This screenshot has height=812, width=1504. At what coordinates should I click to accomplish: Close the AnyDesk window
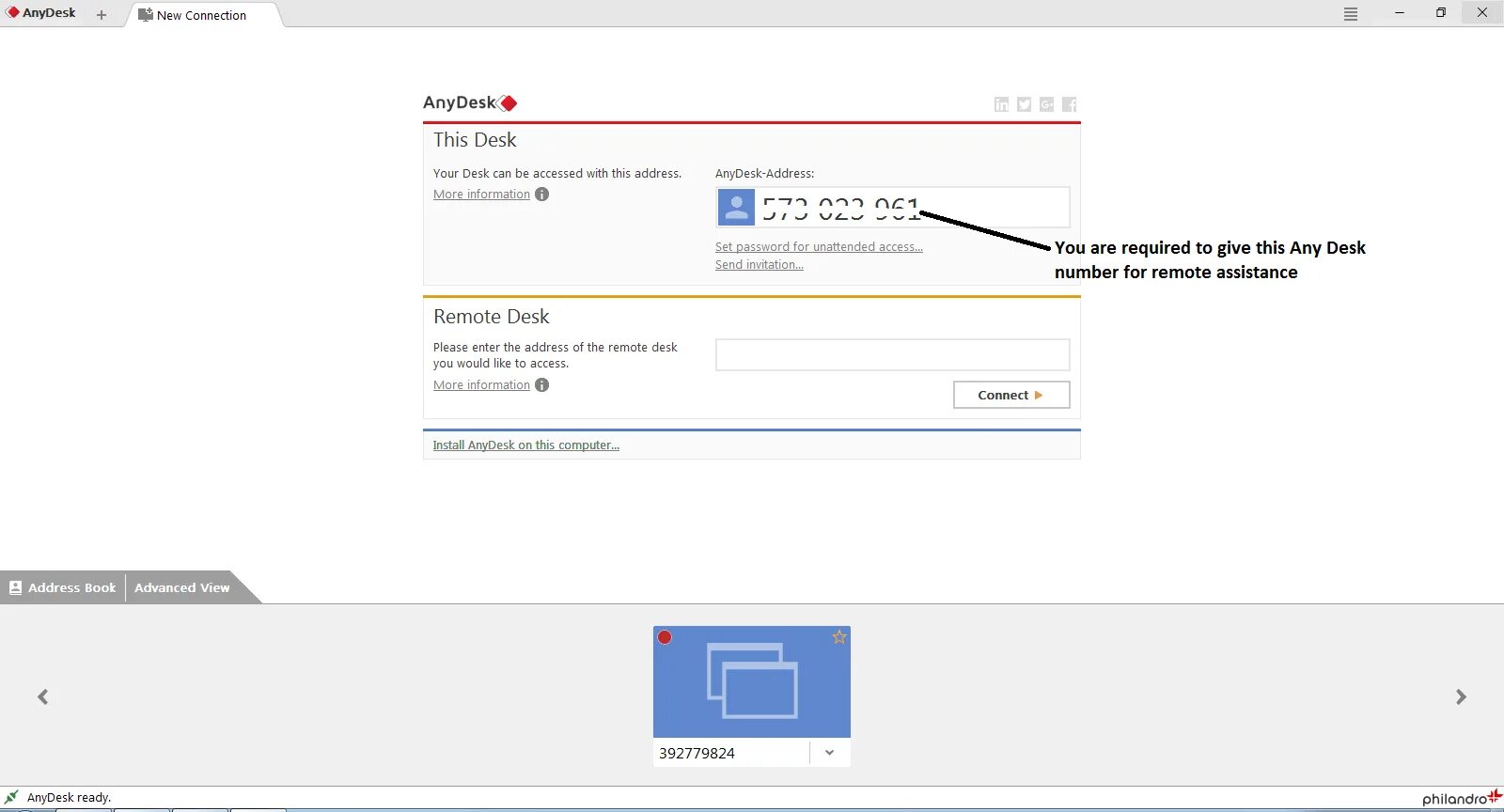pos(1482,13)
